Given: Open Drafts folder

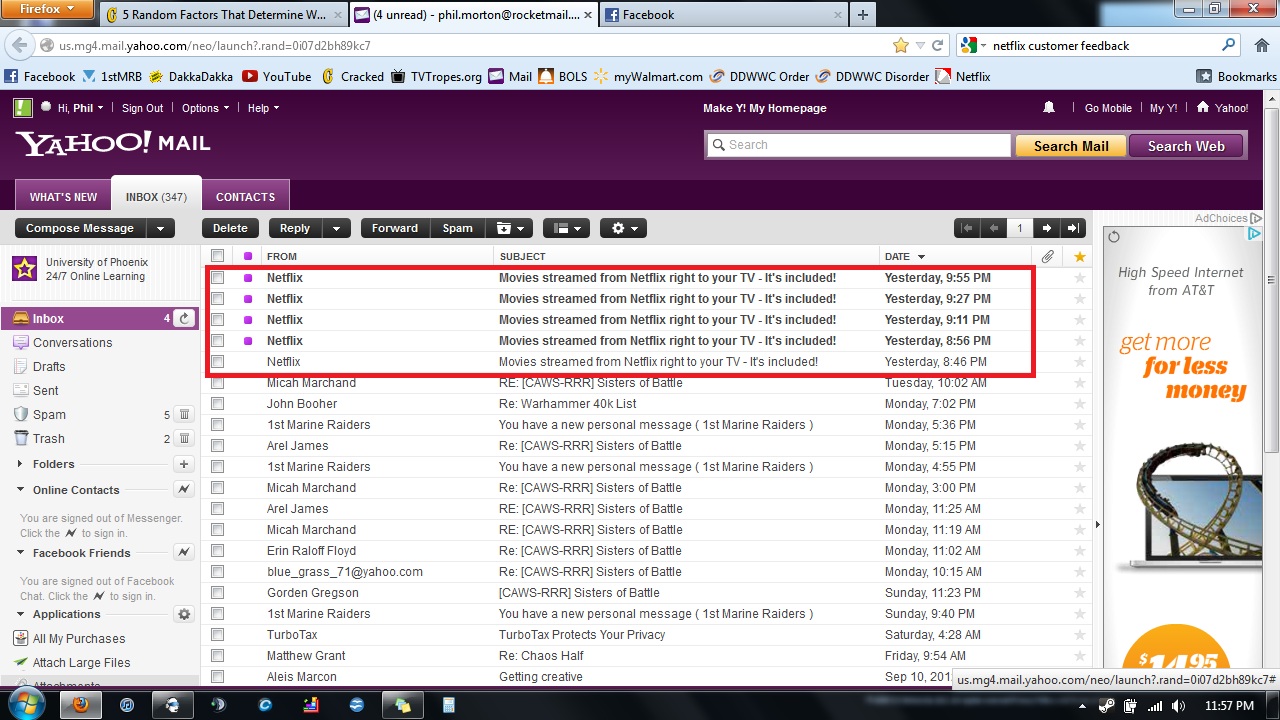Looking at the screenshot, I should 49,366.
